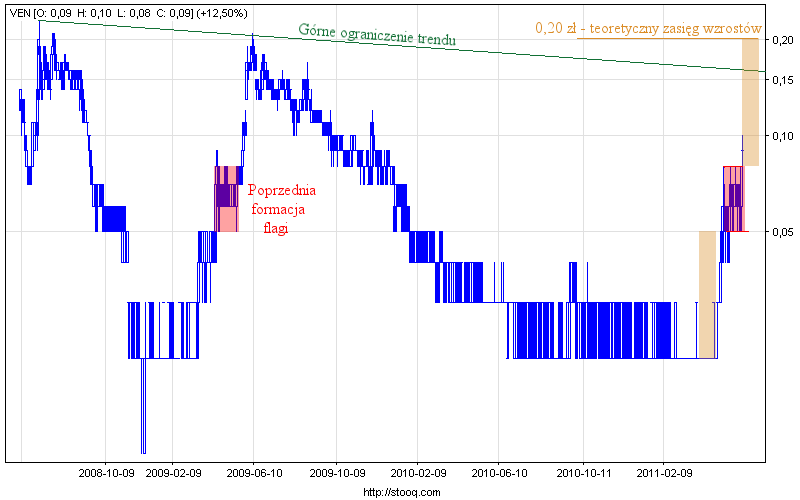
Task: Click the 2009-06-10 date marker
Action: click(x=255, y=471)
